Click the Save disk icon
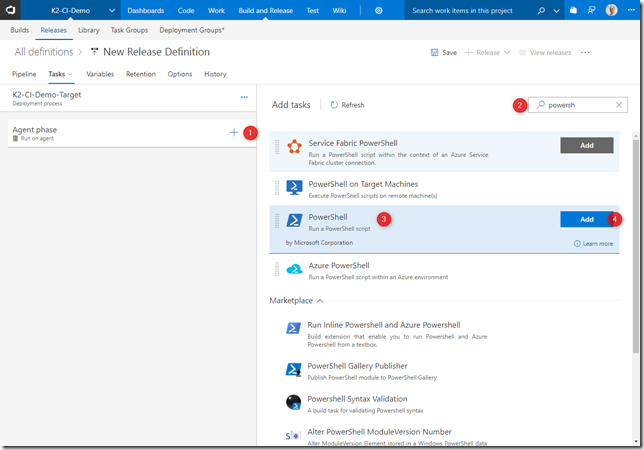The image size is (644, 450). click(435, 53)
